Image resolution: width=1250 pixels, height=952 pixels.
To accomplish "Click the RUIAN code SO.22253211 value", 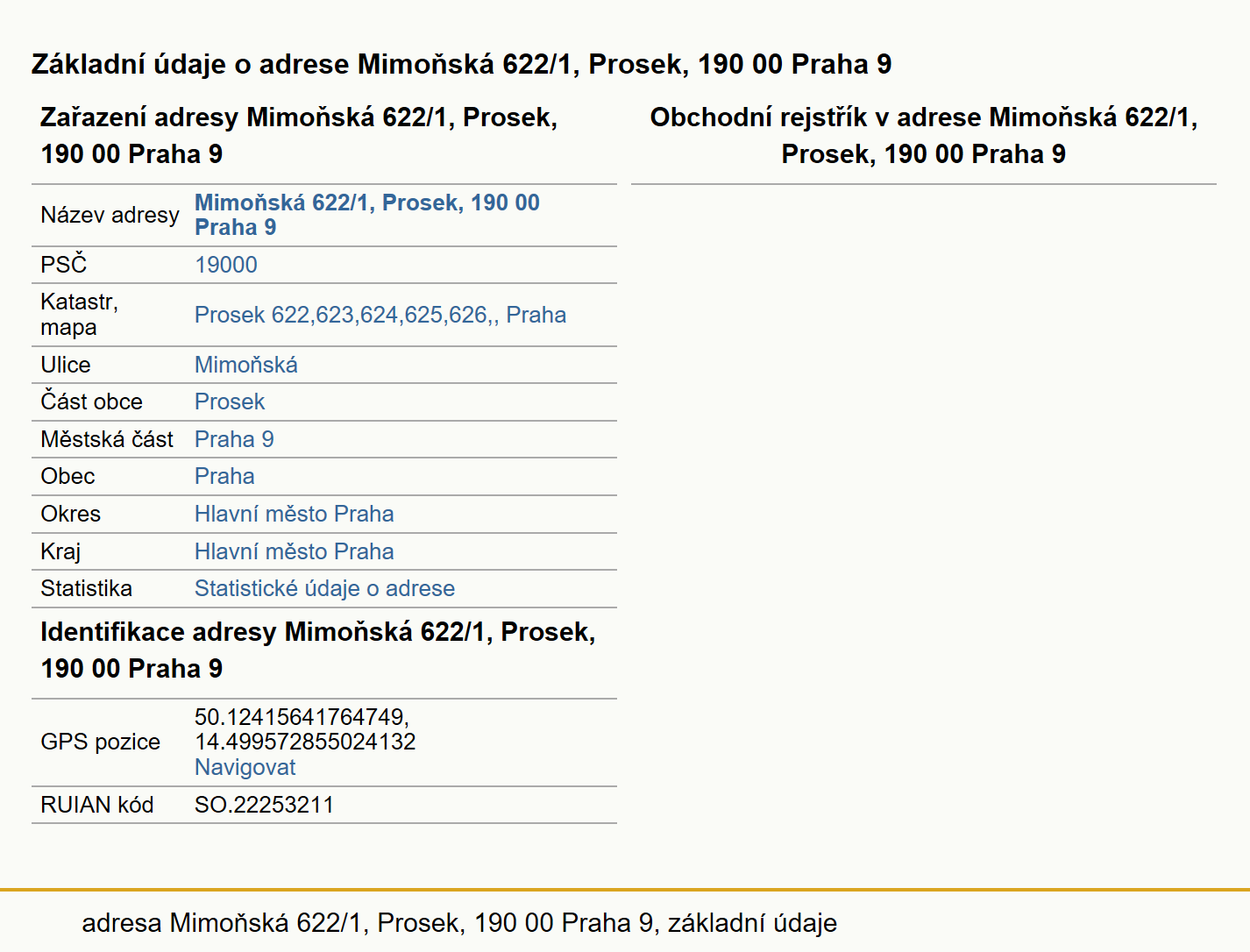I will click(x=264, y=805).
